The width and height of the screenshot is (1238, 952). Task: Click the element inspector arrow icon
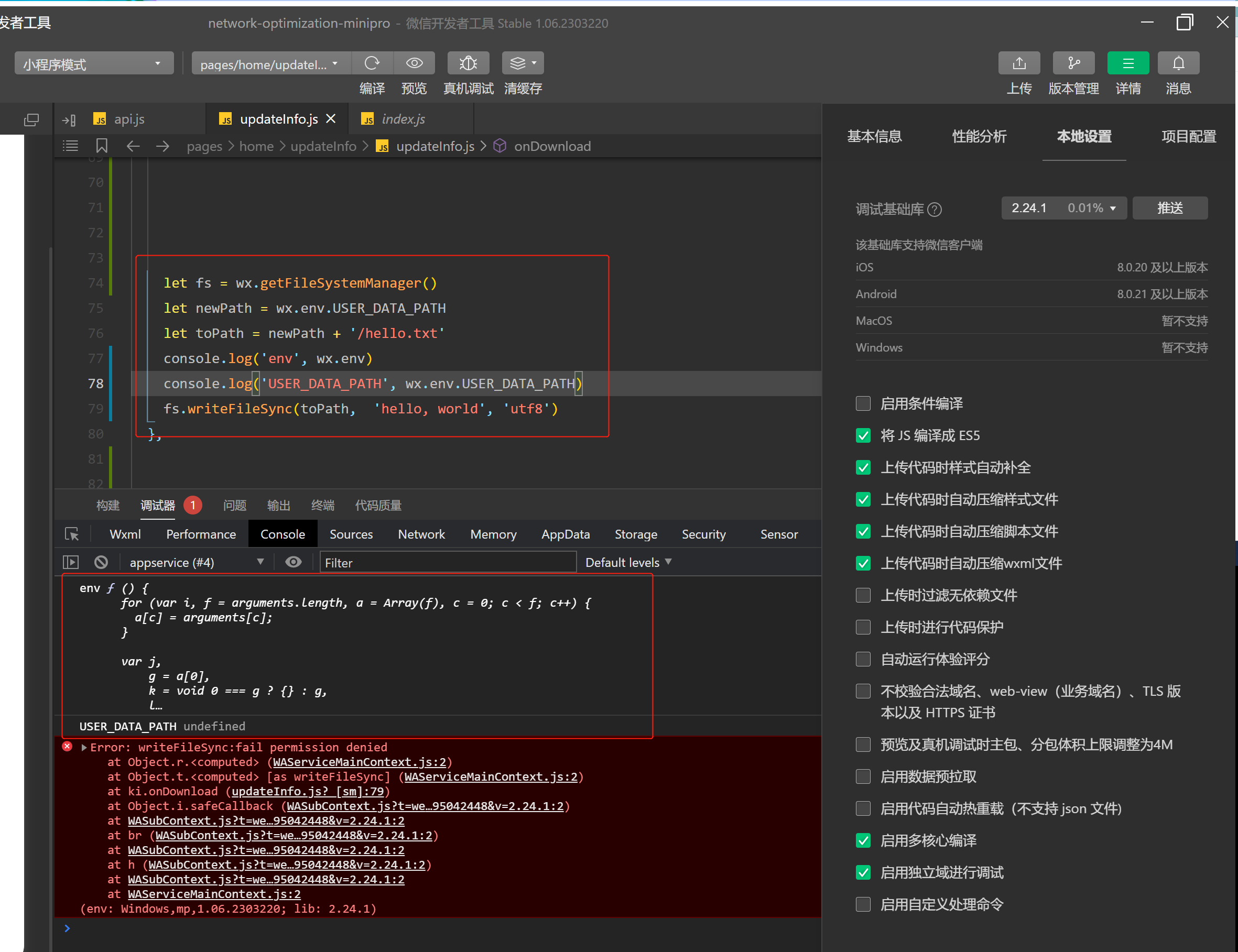(x=72, y=534)
